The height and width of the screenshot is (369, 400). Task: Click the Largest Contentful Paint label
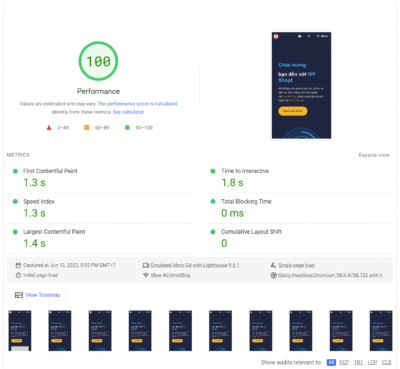54,232
